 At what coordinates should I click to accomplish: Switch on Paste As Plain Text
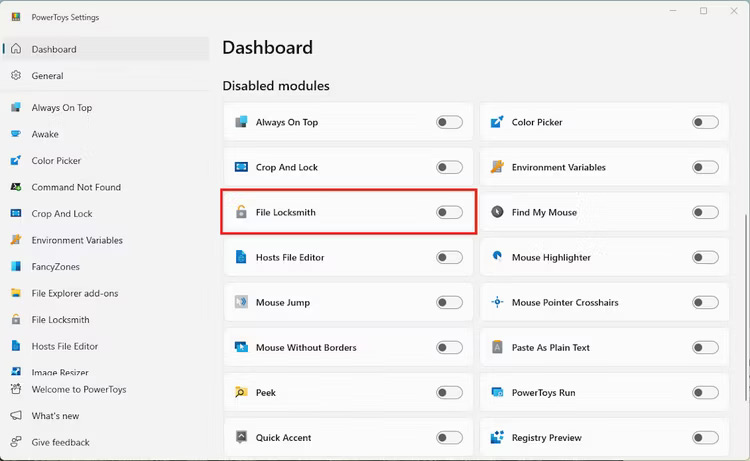(x=705, y=347)
